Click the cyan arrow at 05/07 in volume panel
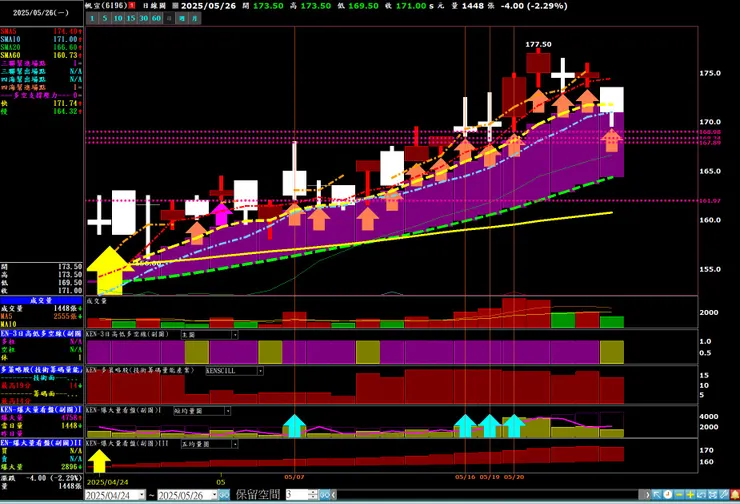Viewport: 740px width, 504px height. pos(294,426)
